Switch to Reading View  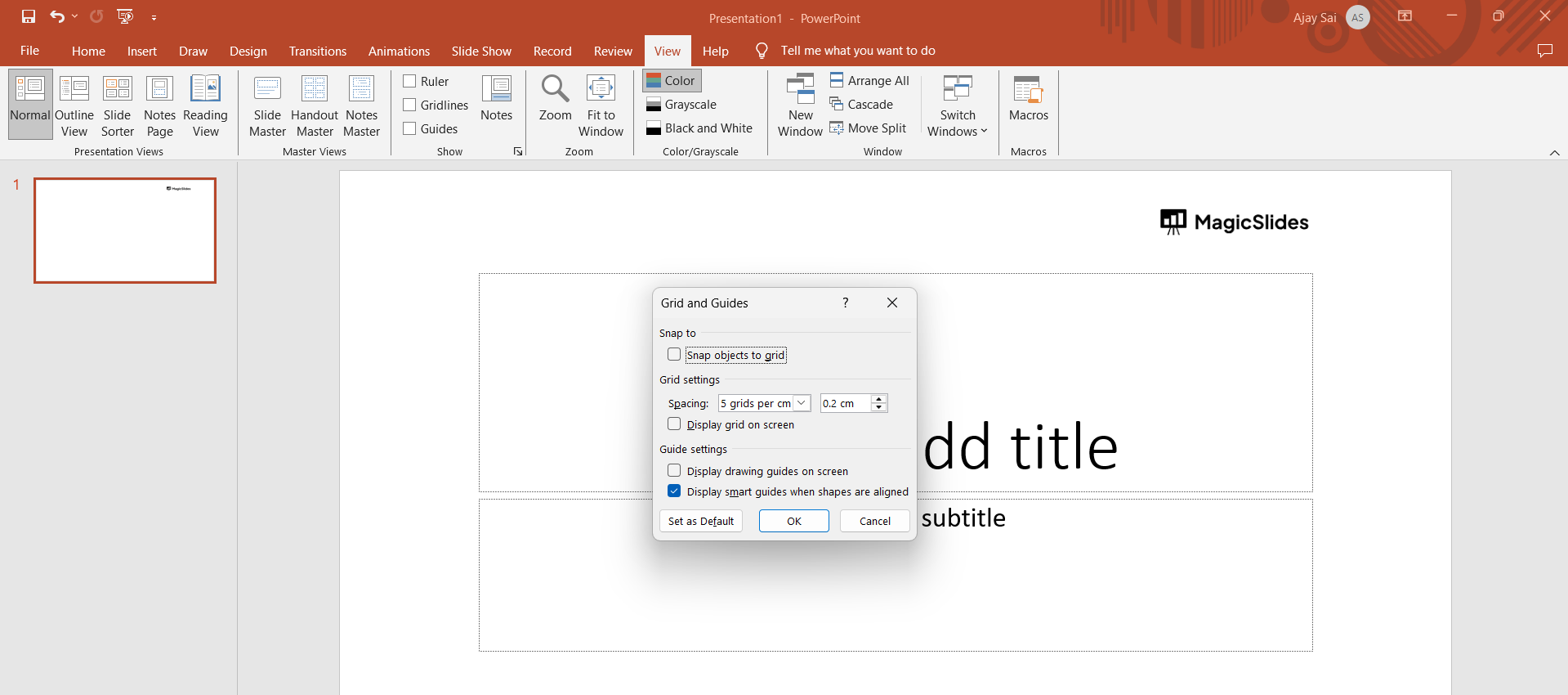(x=205, y=105)
